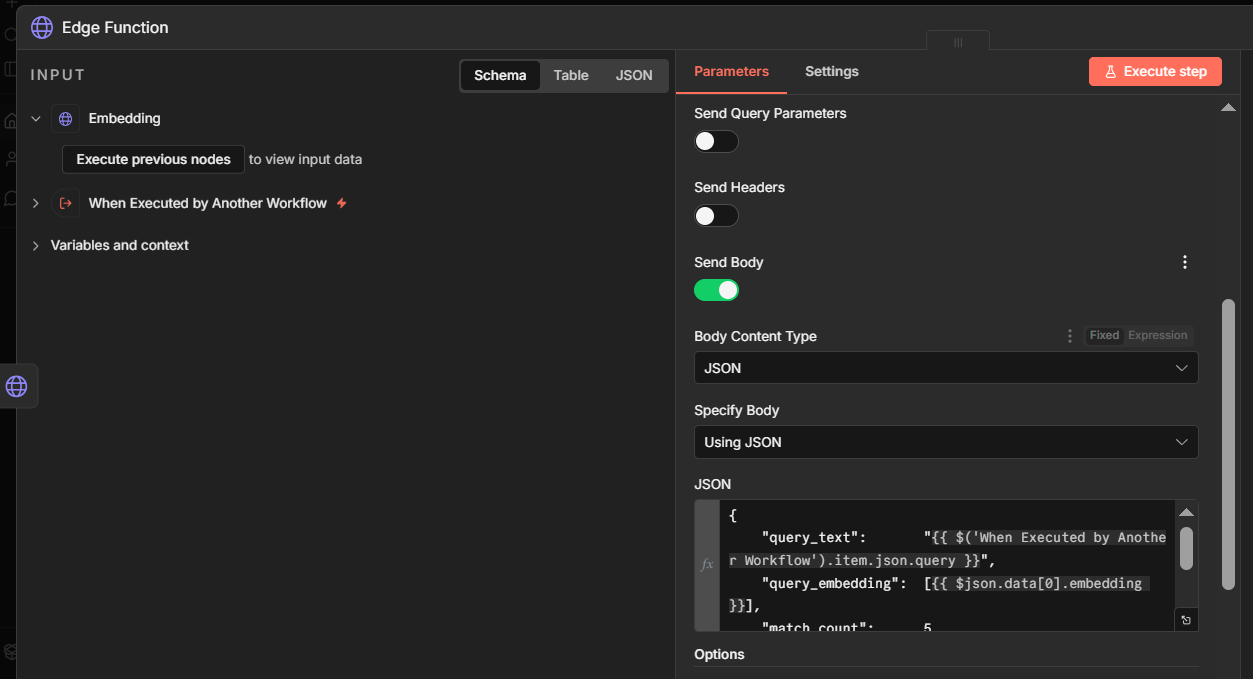Switch input view to Table
Image resolution: width=1253 pixels, height=679 pixels.
[571, 76]
